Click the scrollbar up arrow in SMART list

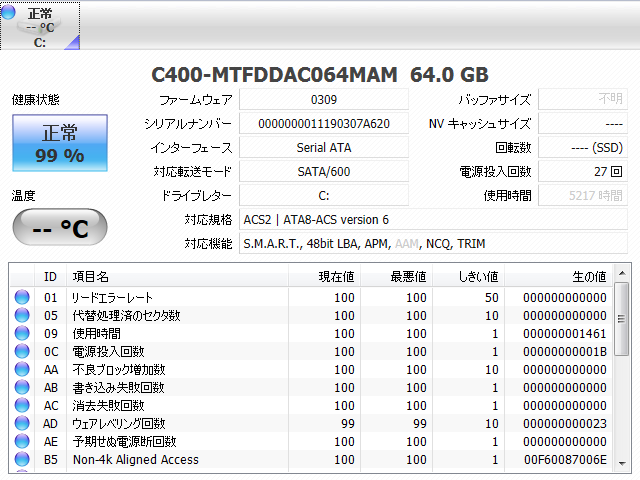click(622, 273)
